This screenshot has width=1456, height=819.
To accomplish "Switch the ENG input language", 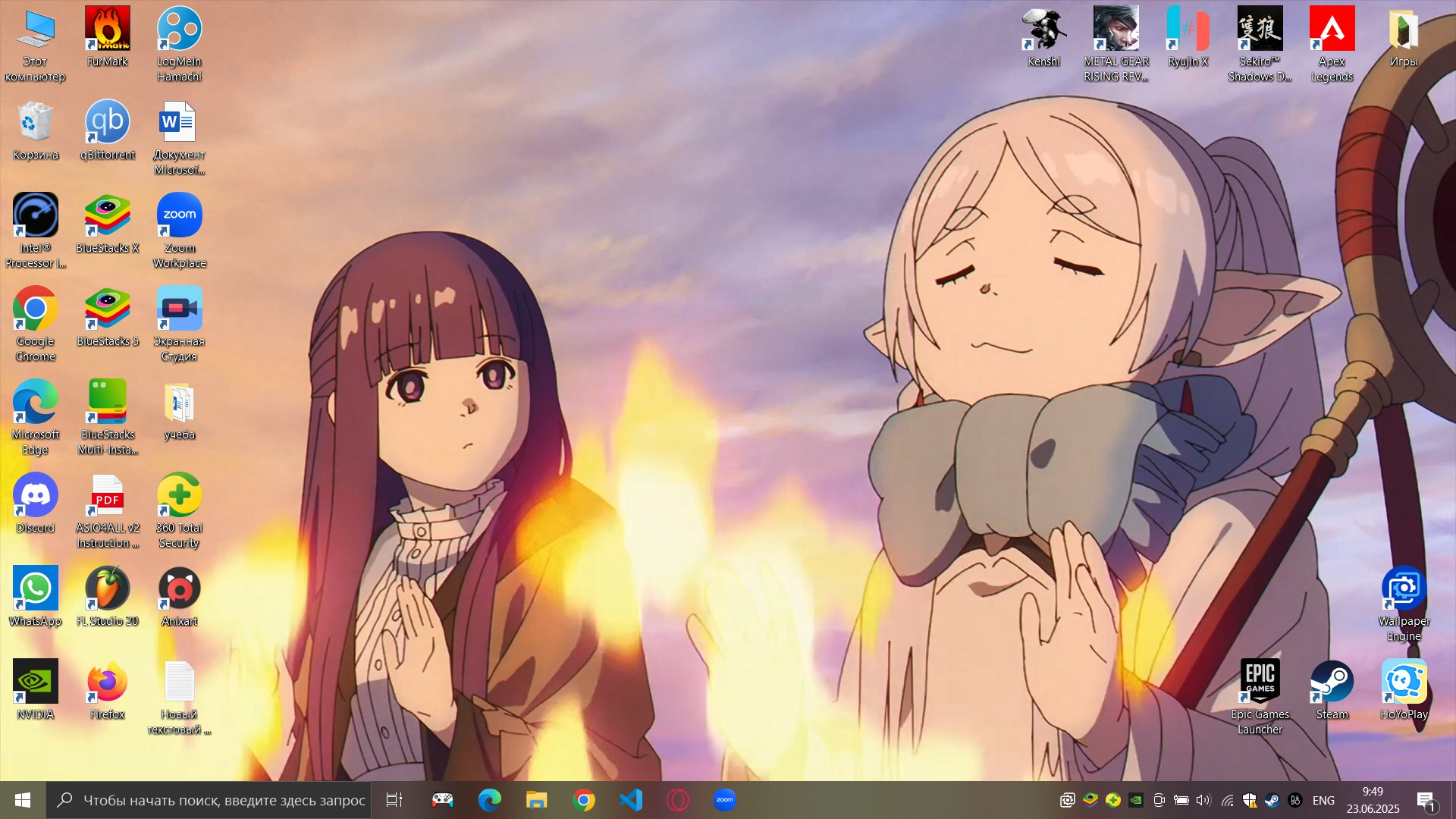I will click(1323, 800).
